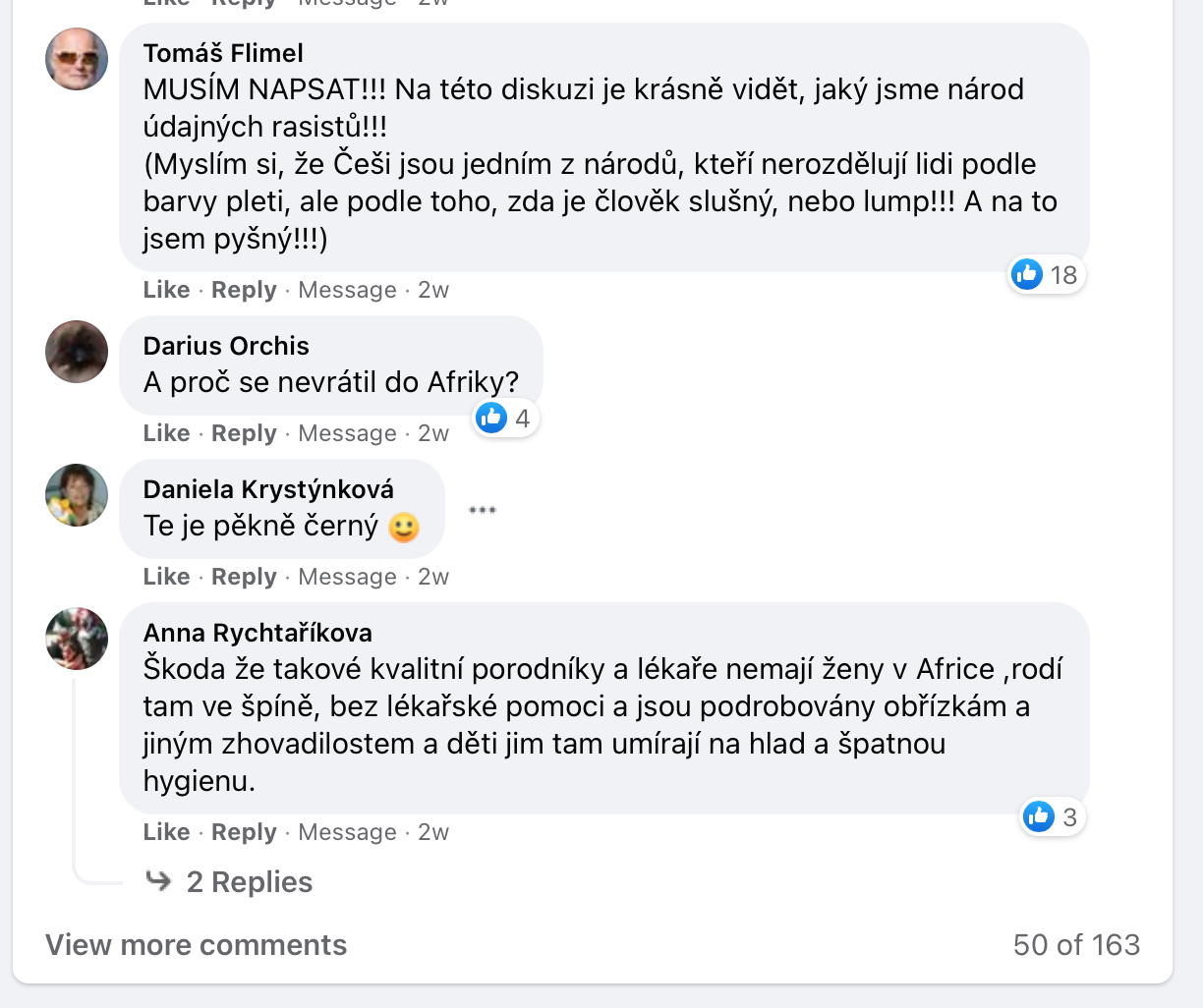Open options menu on Daniela Krystýnková's comment
This screenshot has width=1203, height=1008.
[483, 510]
